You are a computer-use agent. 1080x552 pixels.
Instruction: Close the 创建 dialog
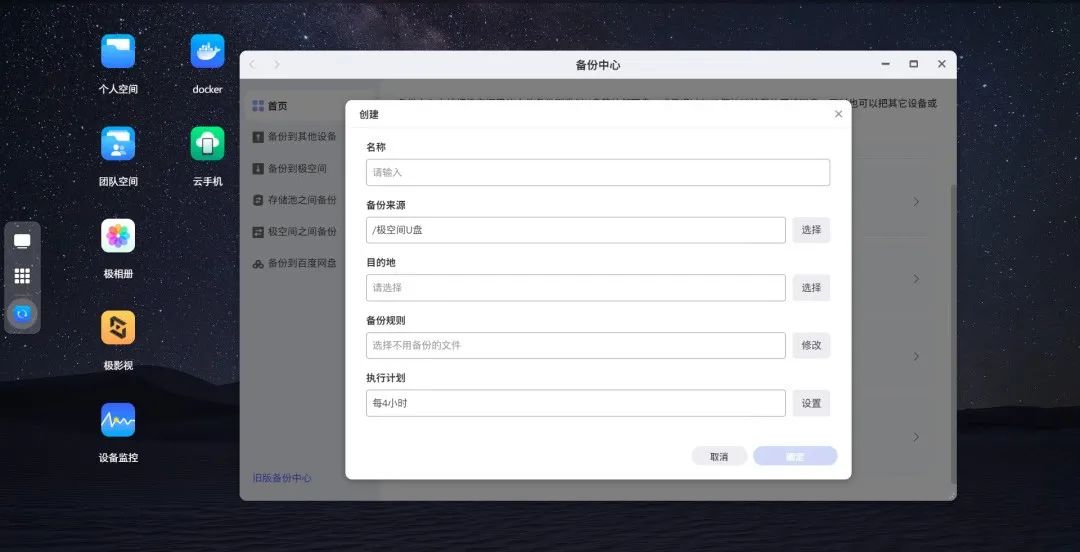click(x=838, y=114)
